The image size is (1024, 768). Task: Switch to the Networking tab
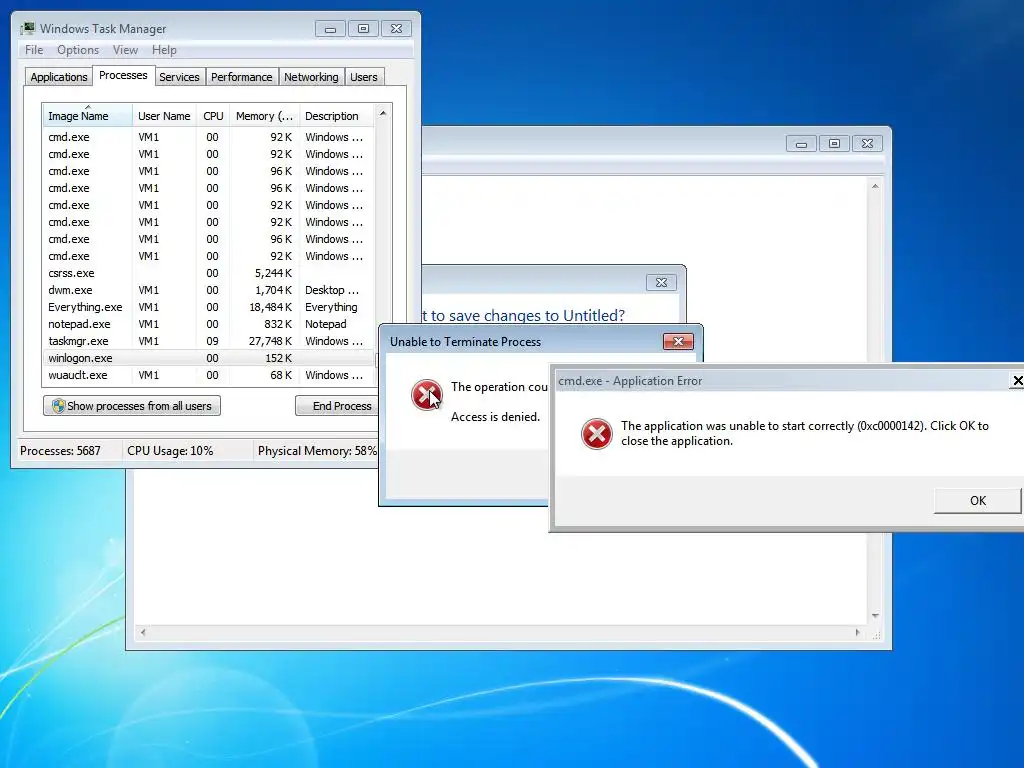(x=311, y=77)
